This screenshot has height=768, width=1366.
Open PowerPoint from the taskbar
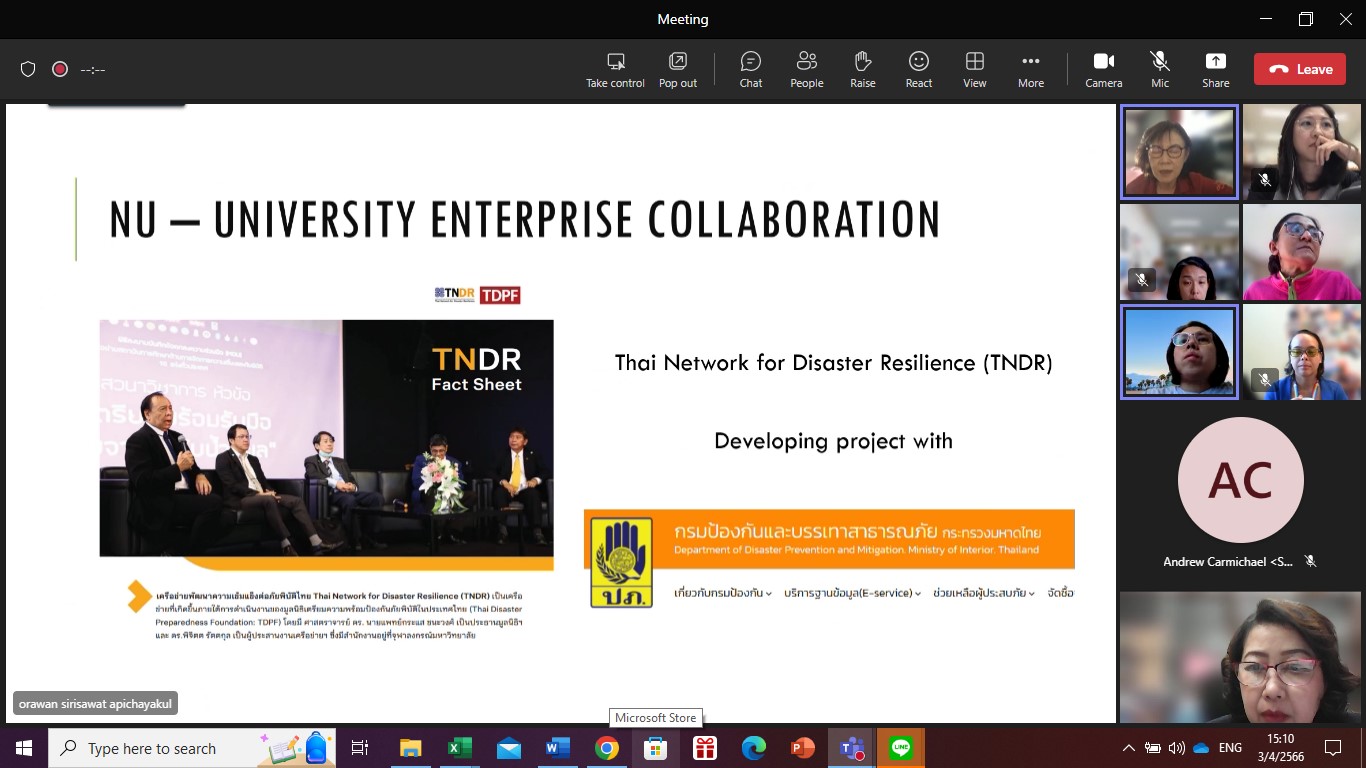click(803, 748)
